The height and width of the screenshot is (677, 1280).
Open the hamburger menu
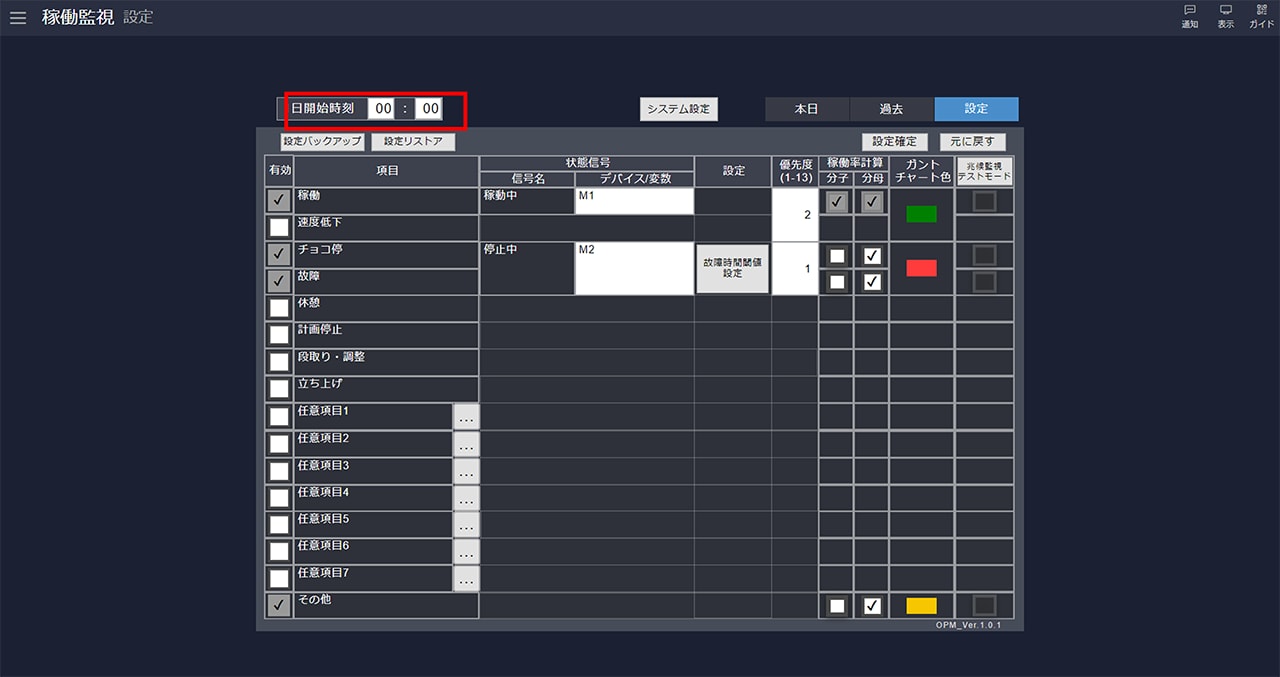tap(18, 18)
